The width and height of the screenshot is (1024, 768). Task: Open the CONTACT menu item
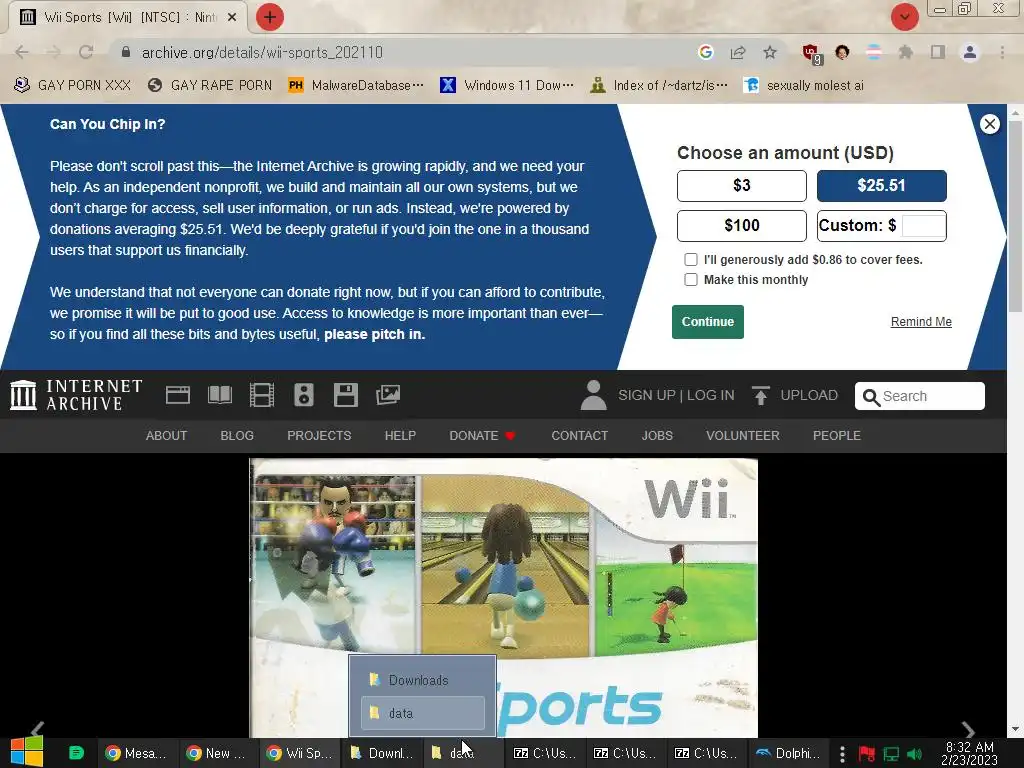point(579,436)
